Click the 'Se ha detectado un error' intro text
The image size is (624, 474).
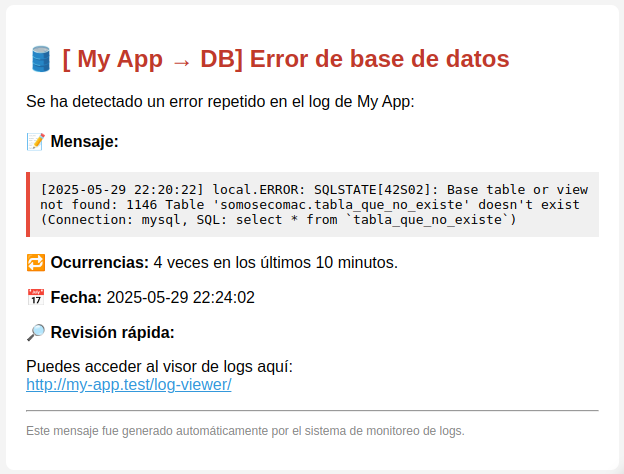tap(220, 101)
